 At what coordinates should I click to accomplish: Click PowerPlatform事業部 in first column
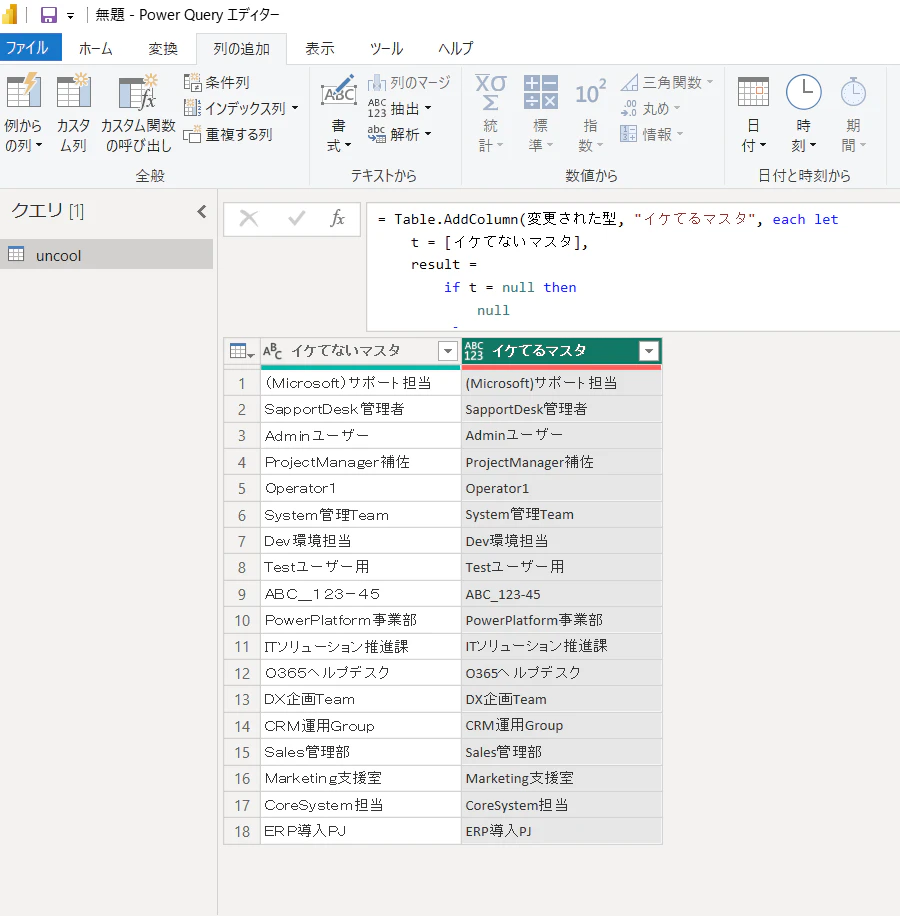360,620
